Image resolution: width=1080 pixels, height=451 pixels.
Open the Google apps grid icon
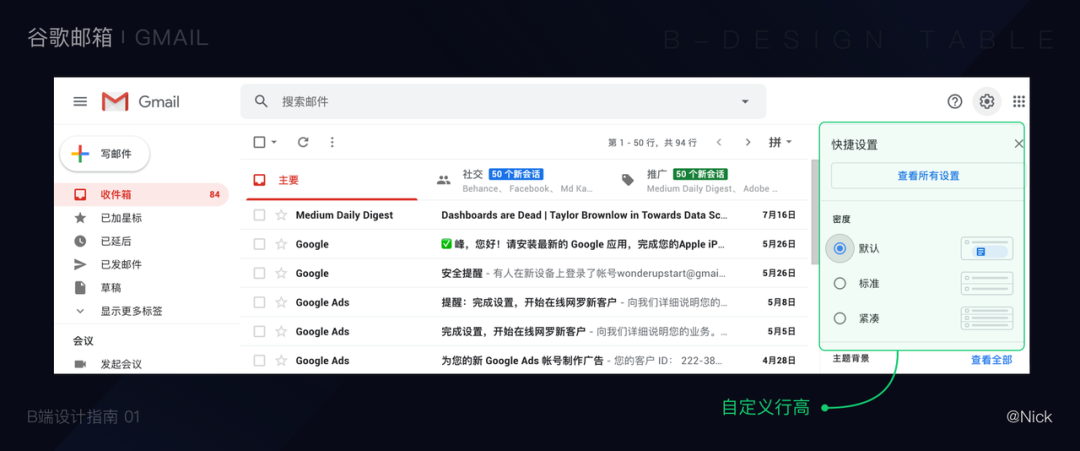(1019, 101)
